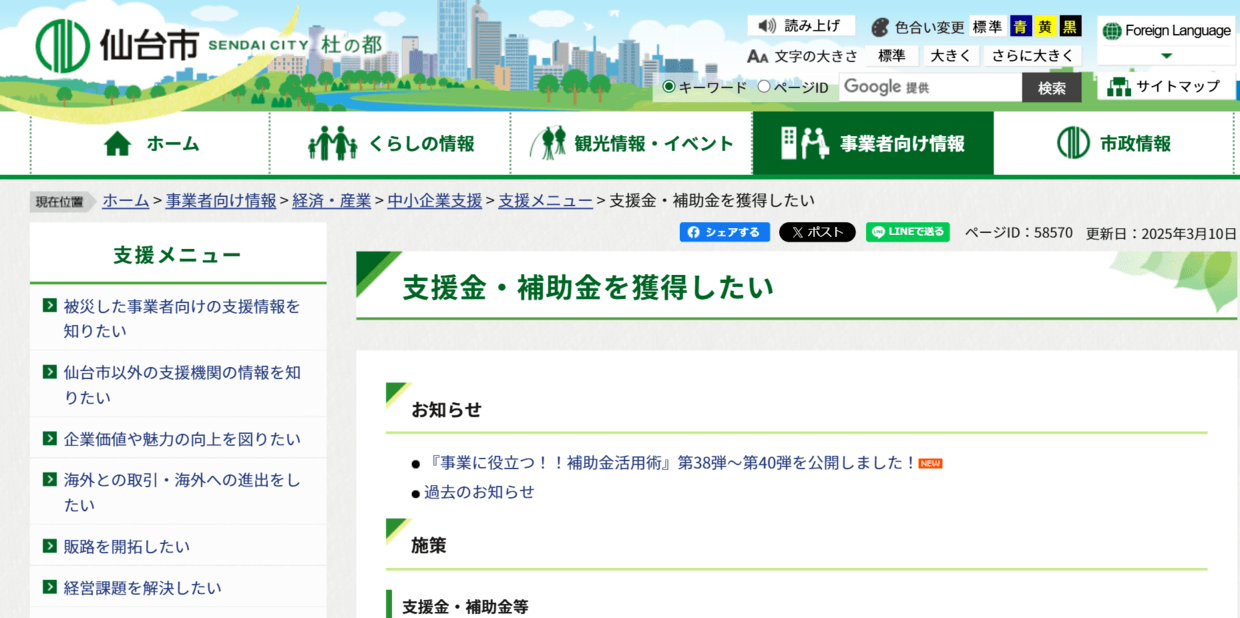Open the 市政情報 navigation tab
The height and width of the screenshot is (618, 1240).
[x=1115, y=144]
